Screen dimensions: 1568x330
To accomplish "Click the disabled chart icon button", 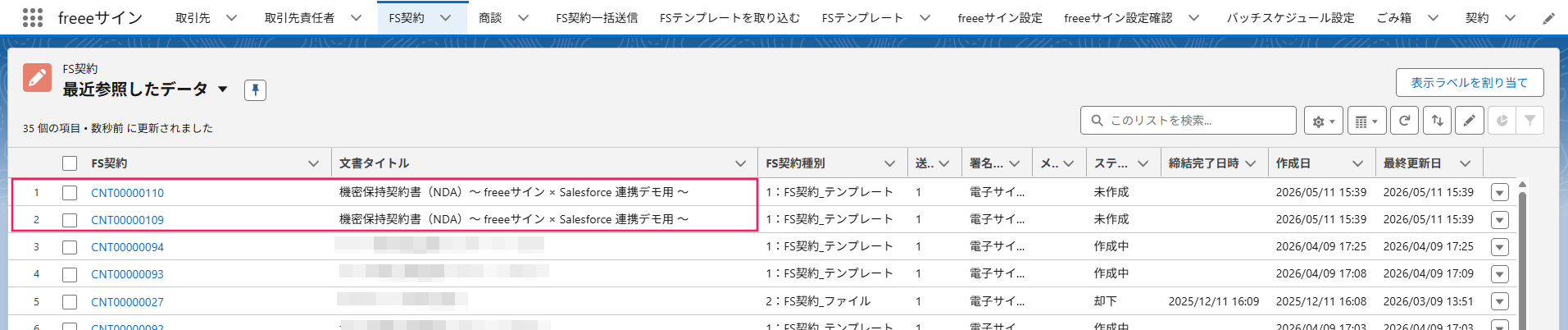I will click(x=1502, y=121).
